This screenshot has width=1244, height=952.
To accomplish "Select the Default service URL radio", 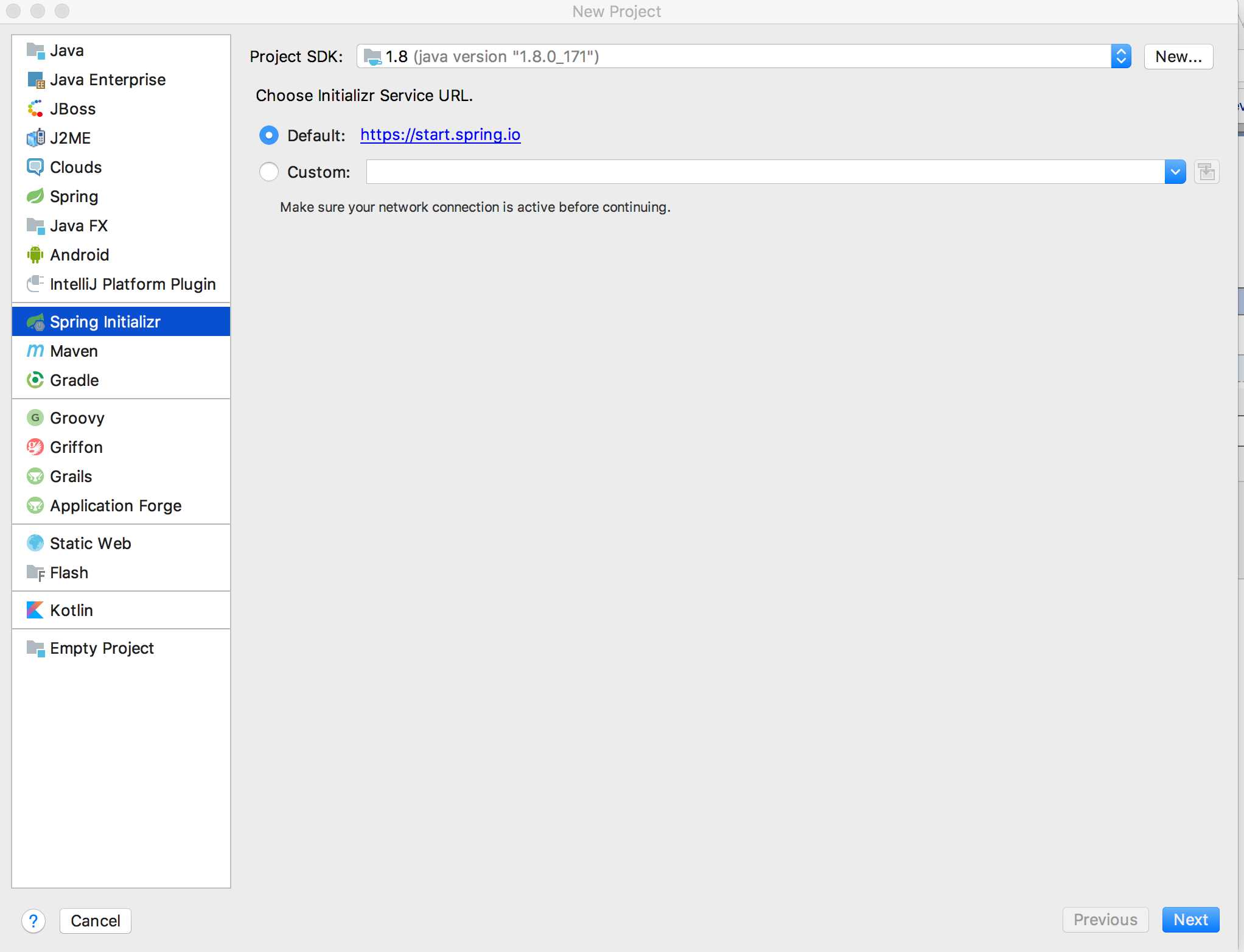I will click(x=268, y=135).
